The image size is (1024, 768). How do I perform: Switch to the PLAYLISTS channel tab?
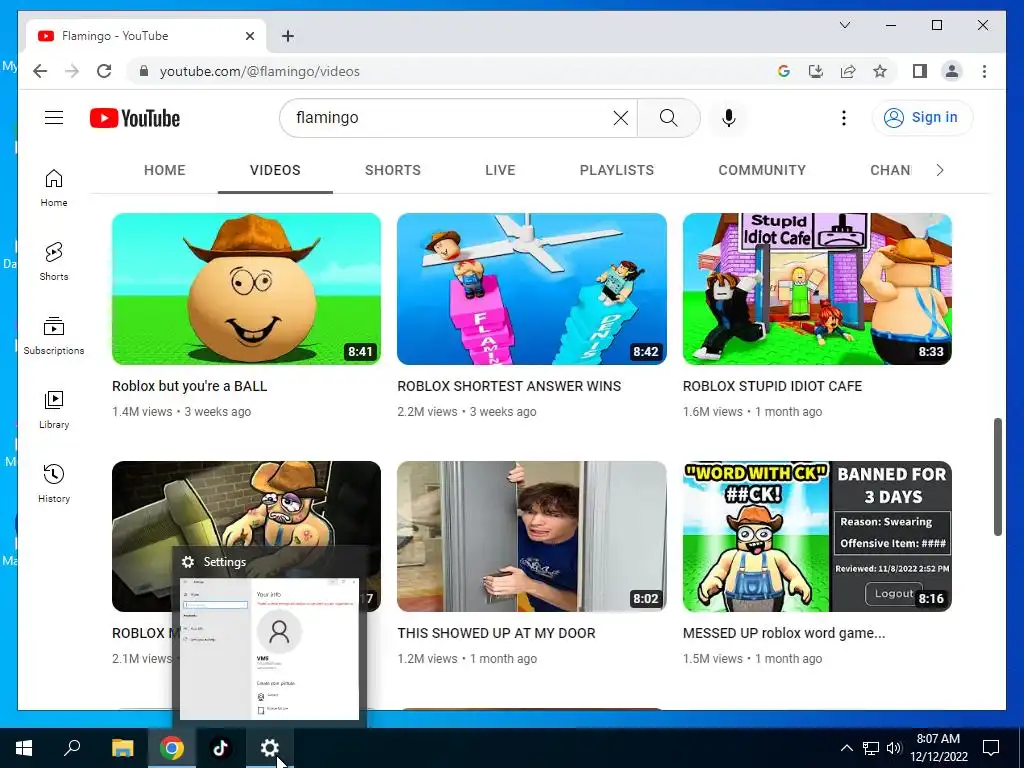point(616,170)
